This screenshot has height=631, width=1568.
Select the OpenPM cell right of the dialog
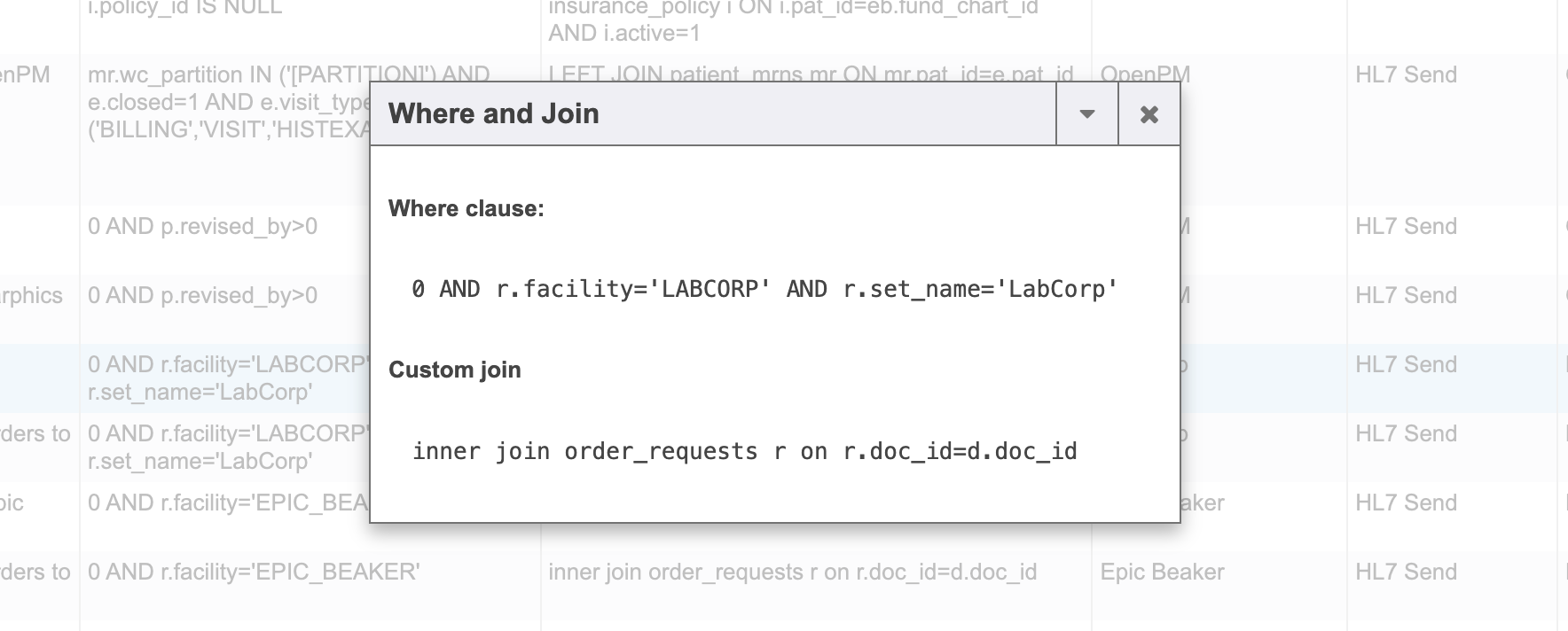coord(1145,73)
